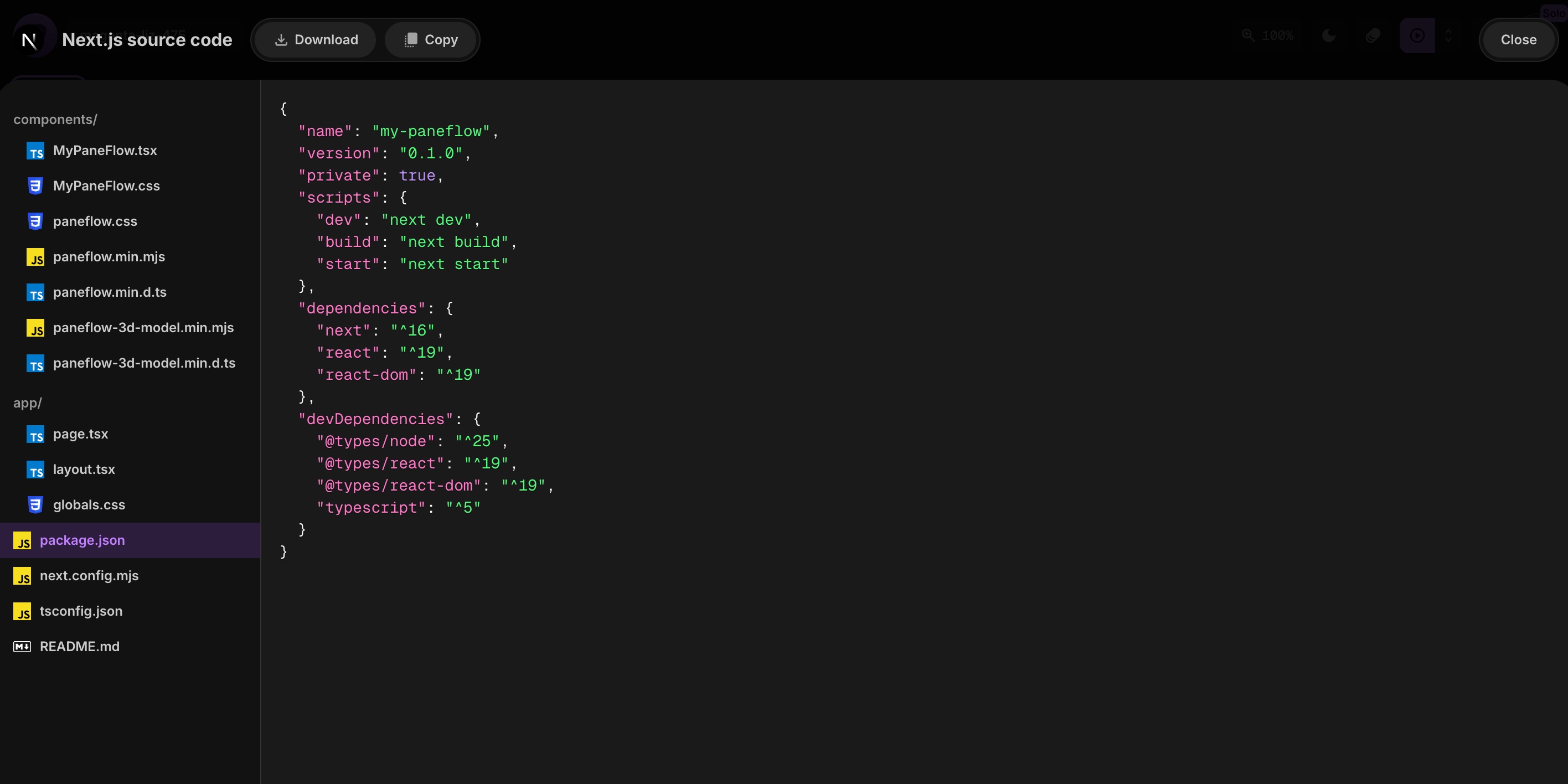Toggle the preview play mode button
1568x784 pixels.
click(x=1416, y=37)
